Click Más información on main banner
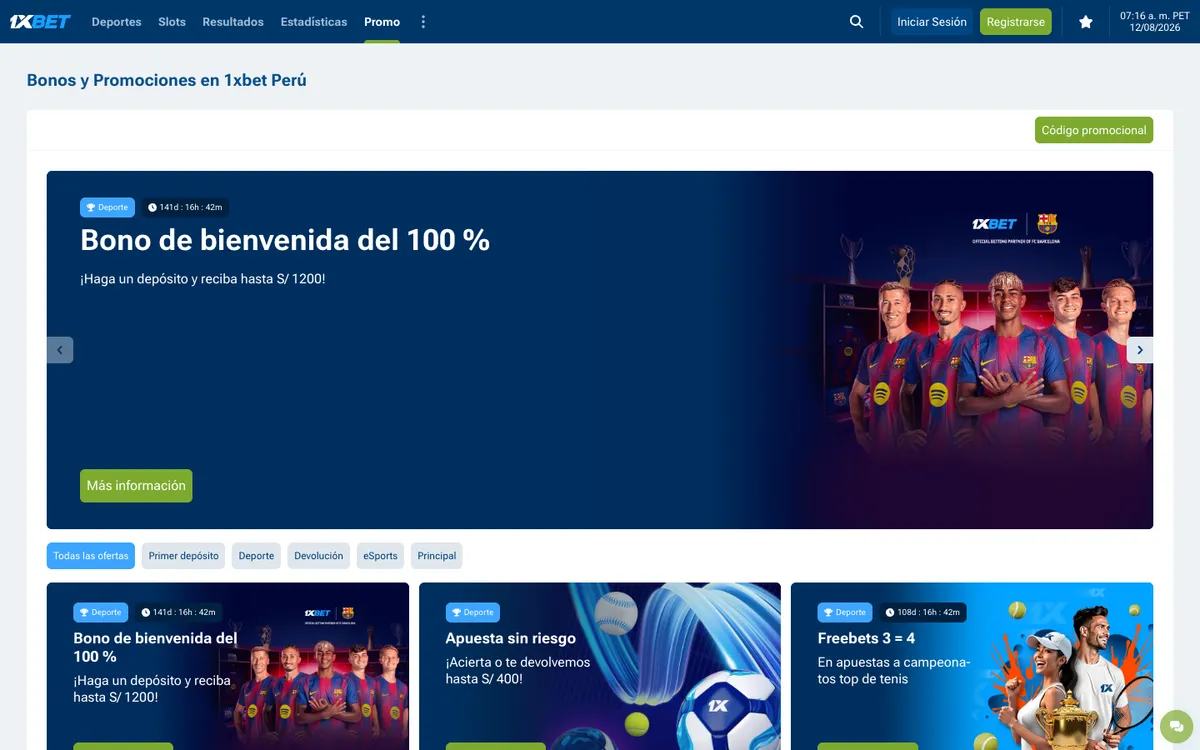This screenshot has width=1200, height=750. coord(136,486)
